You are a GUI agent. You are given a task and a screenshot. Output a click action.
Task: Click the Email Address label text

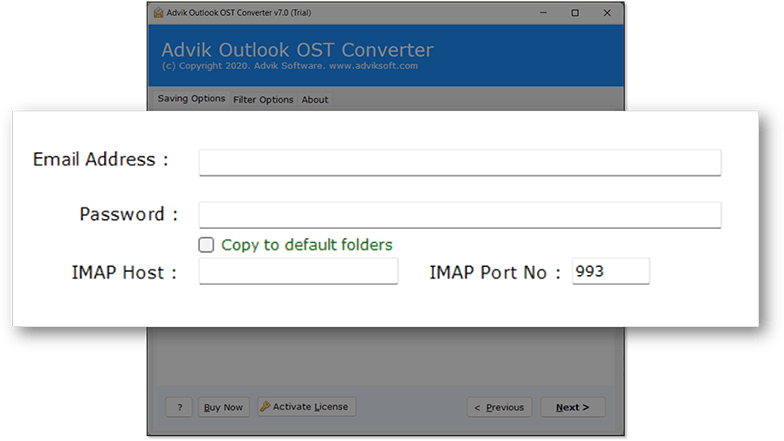(x=100, y=160)
